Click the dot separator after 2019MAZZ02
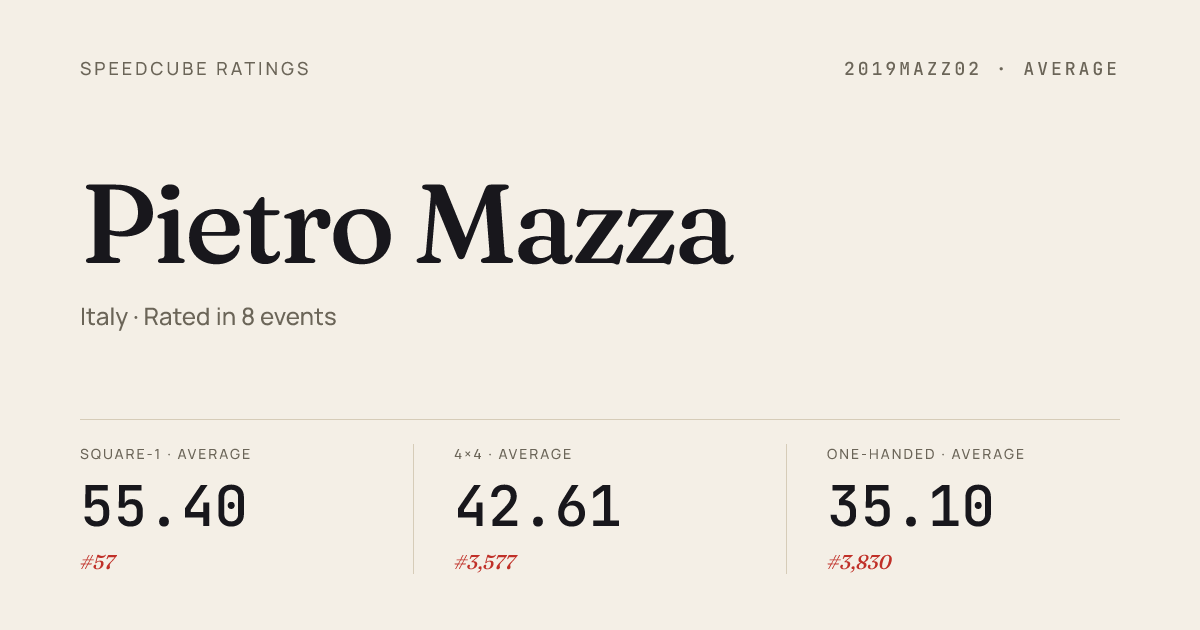 pyautogui.click(x=1002, y=69)
